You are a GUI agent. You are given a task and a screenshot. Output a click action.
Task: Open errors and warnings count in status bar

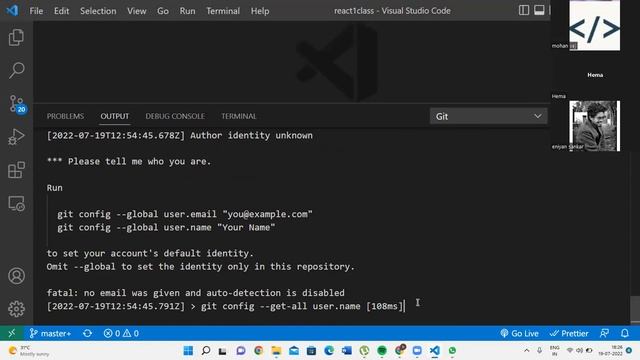pyautogui.click(x=121, y=333)
